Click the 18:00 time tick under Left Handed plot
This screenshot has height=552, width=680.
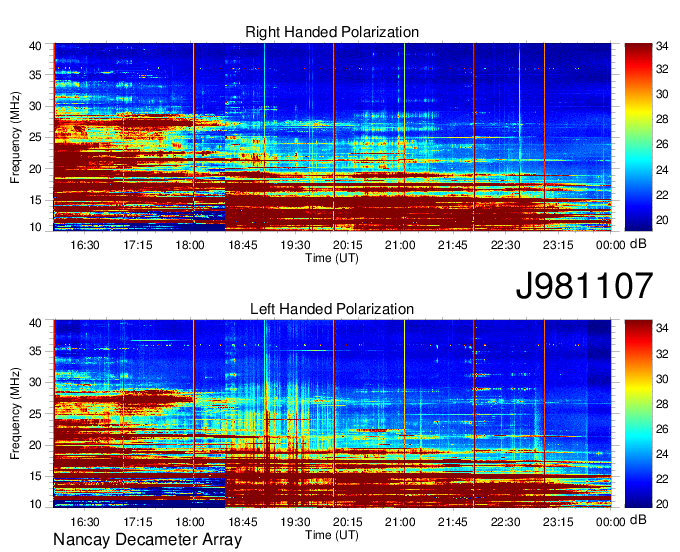[x=190, y=522]
